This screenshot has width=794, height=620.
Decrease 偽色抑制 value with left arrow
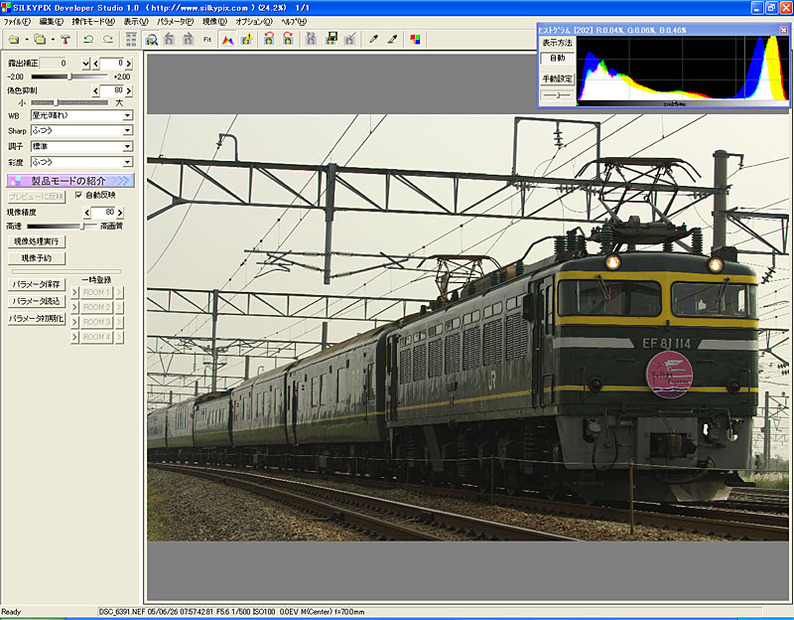(96, 91)
